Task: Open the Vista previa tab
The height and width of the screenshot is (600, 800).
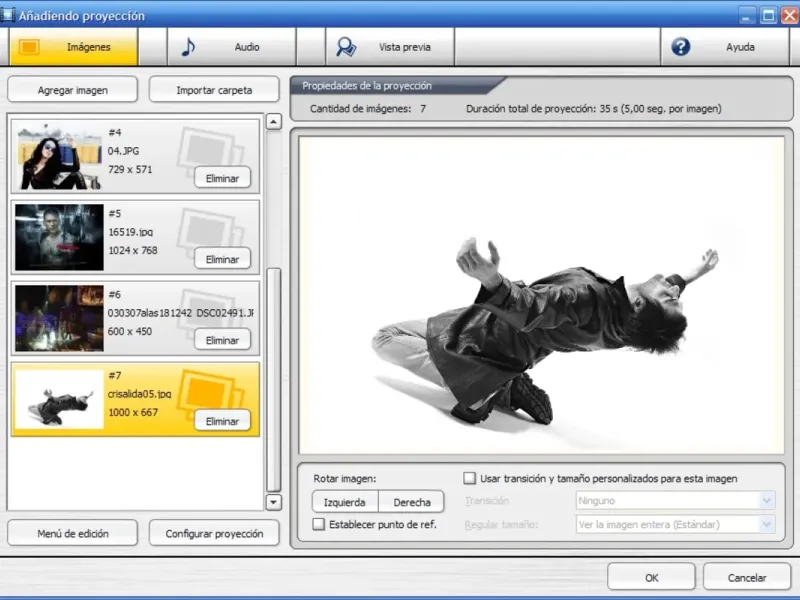Action: 390,47
